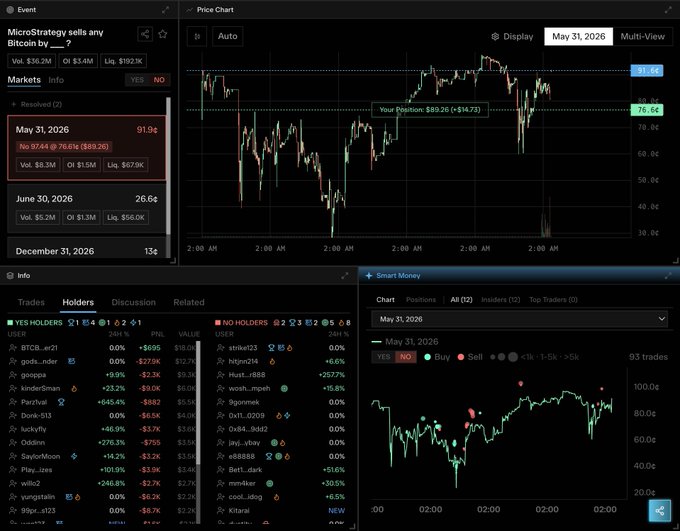This screenshot has width=680, height=531.
Task: Click badge icon next to gods...nder
Action: pyautogui.click(x=72, y=361)
